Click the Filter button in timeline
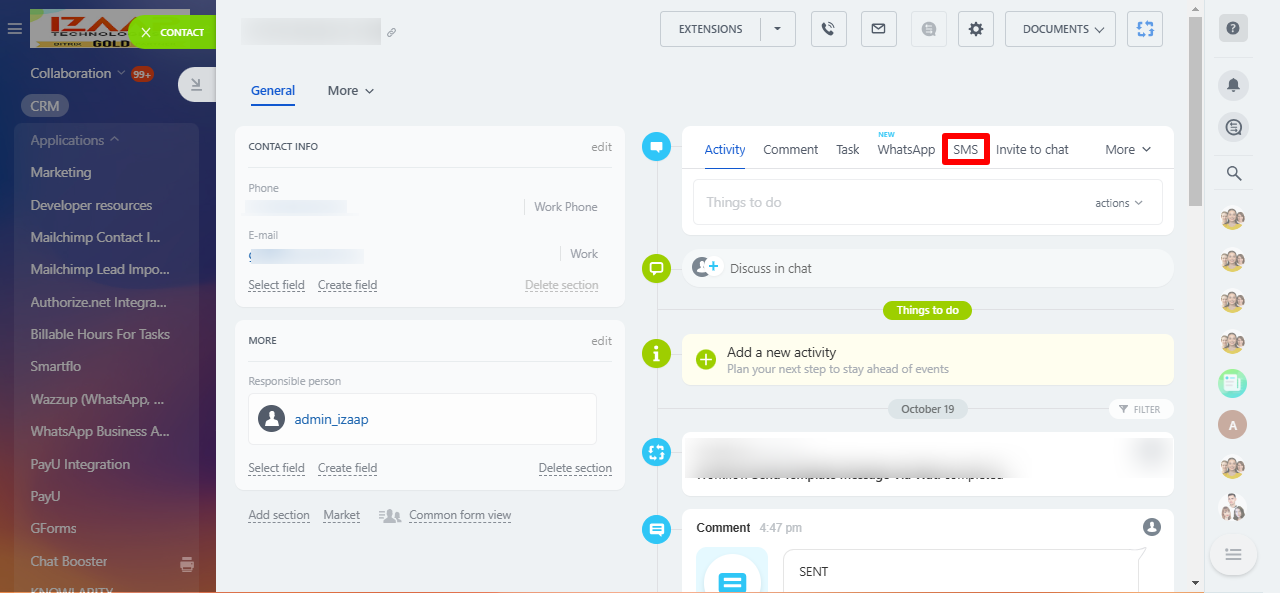The image size is (1280, 593). (x=1140, y=409)
